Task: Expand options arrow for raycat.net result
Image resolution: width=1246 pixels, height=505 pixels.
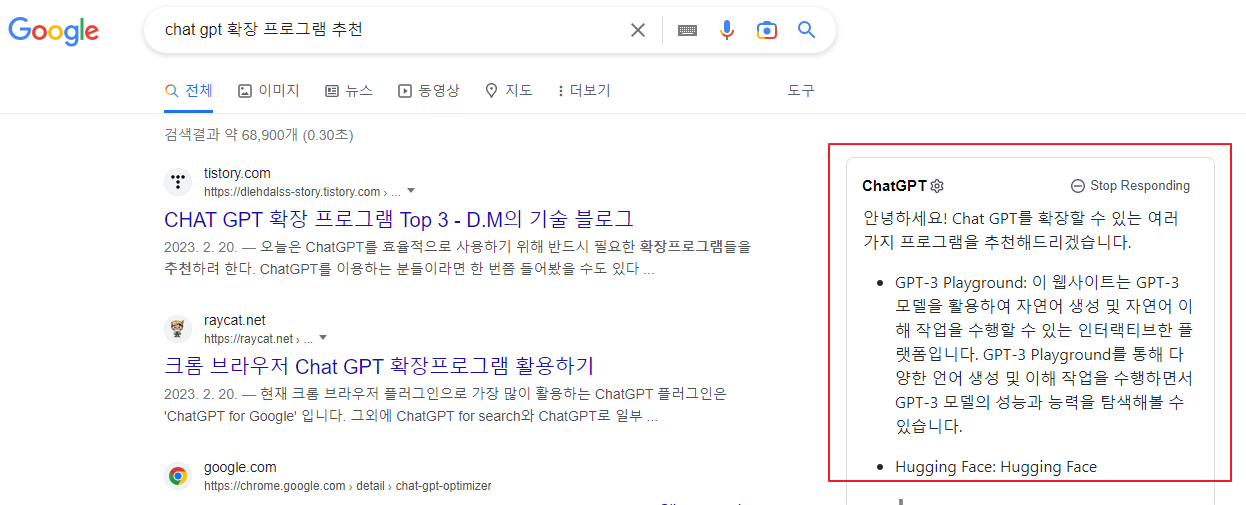Action: (323, 338)
